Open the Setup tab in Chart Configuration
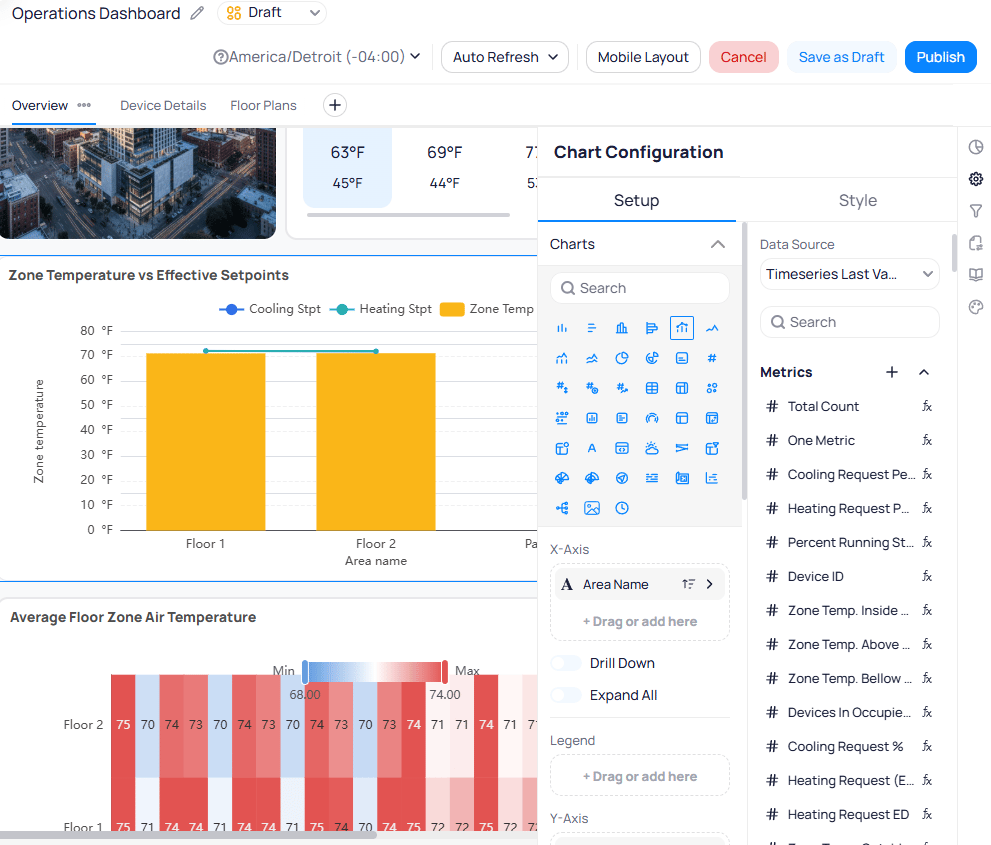 coord(636,200)
